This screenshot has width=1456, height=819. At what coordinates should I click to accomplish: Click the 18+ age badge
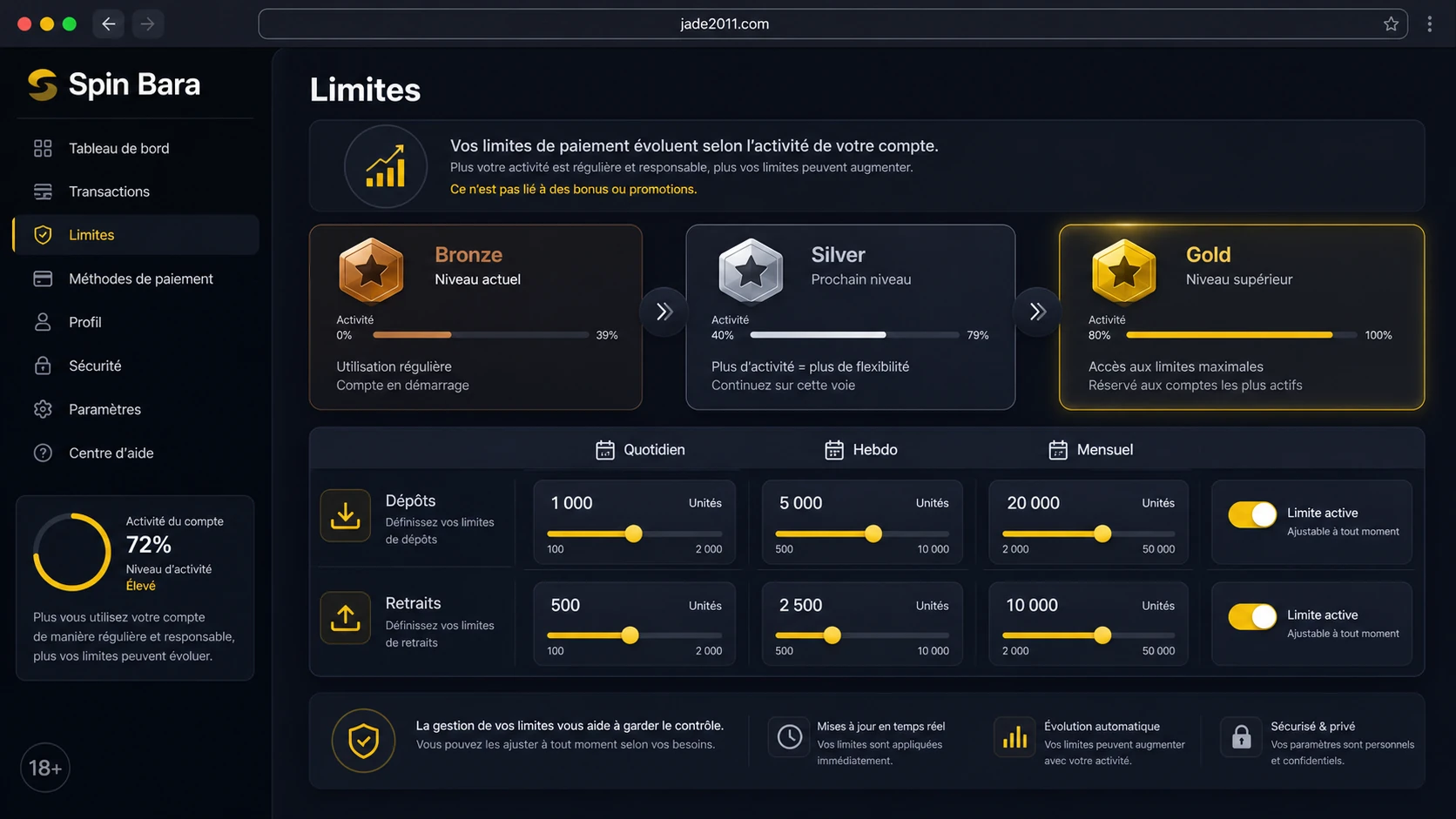[x=45, y=768]
